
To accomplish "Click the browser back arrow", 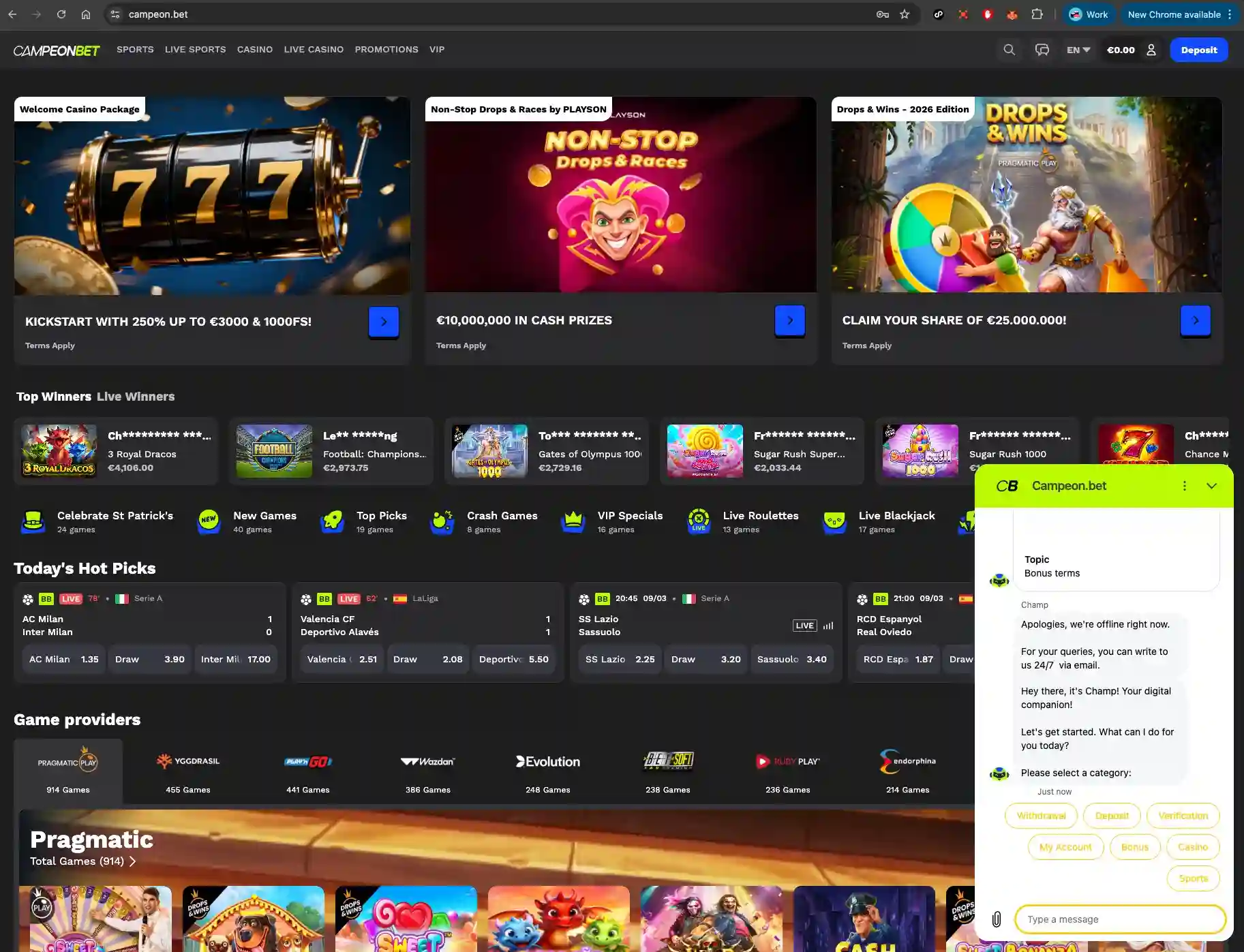I will [12, 14].
